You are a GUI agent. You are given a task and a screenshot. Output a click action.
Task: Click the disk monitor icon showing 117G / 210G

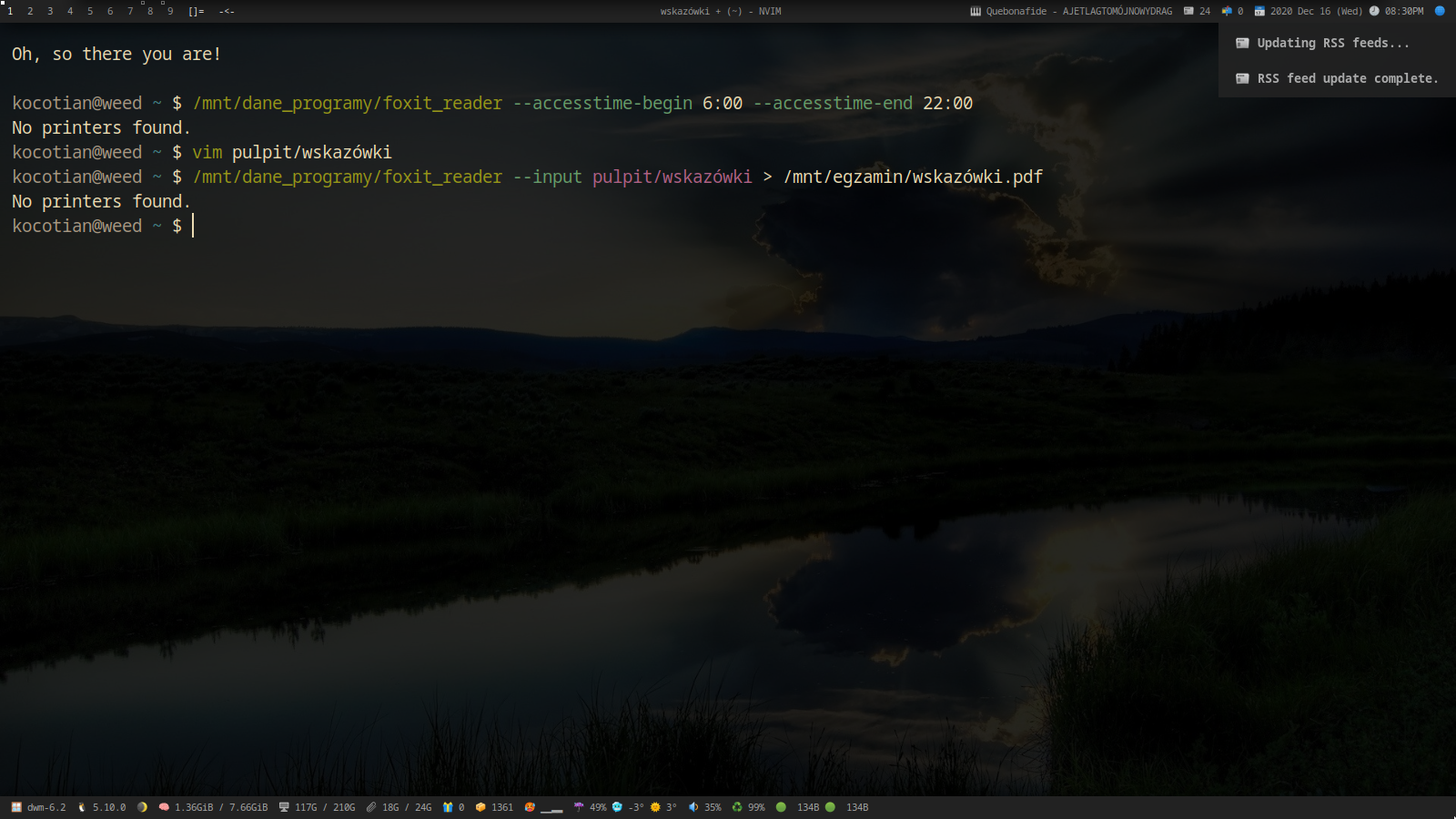(284, 807)
